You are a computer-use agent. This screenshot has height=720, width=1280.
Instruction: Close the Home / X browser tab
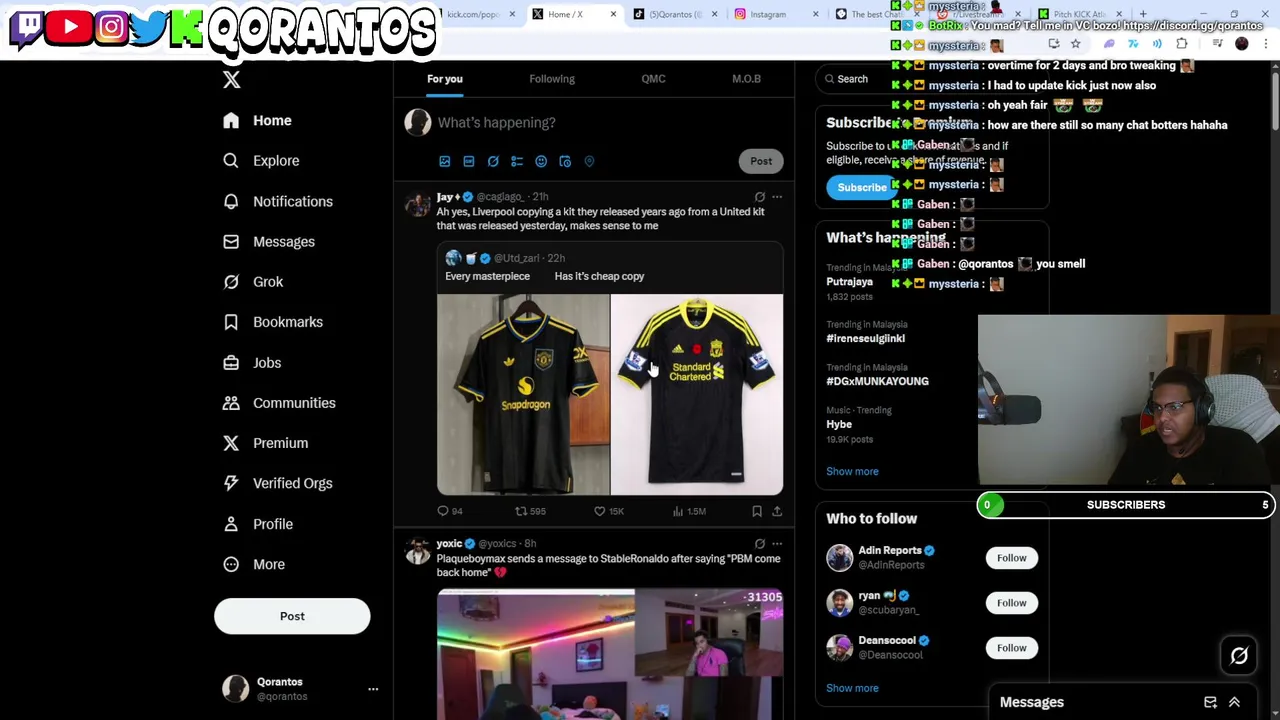(x=613, y=14)
